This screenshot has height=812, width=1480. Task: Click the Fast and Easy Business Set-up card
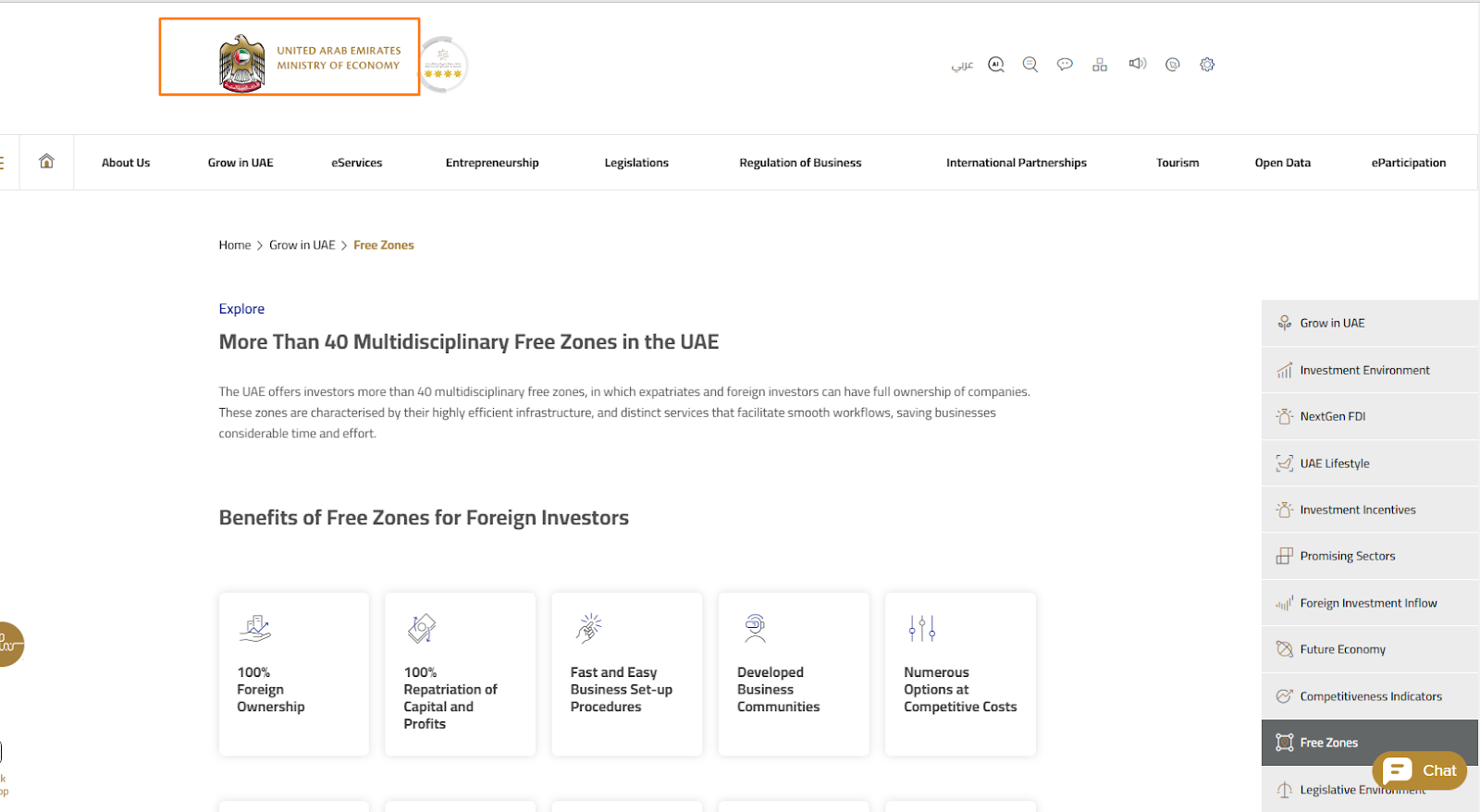tap(627, 674)
